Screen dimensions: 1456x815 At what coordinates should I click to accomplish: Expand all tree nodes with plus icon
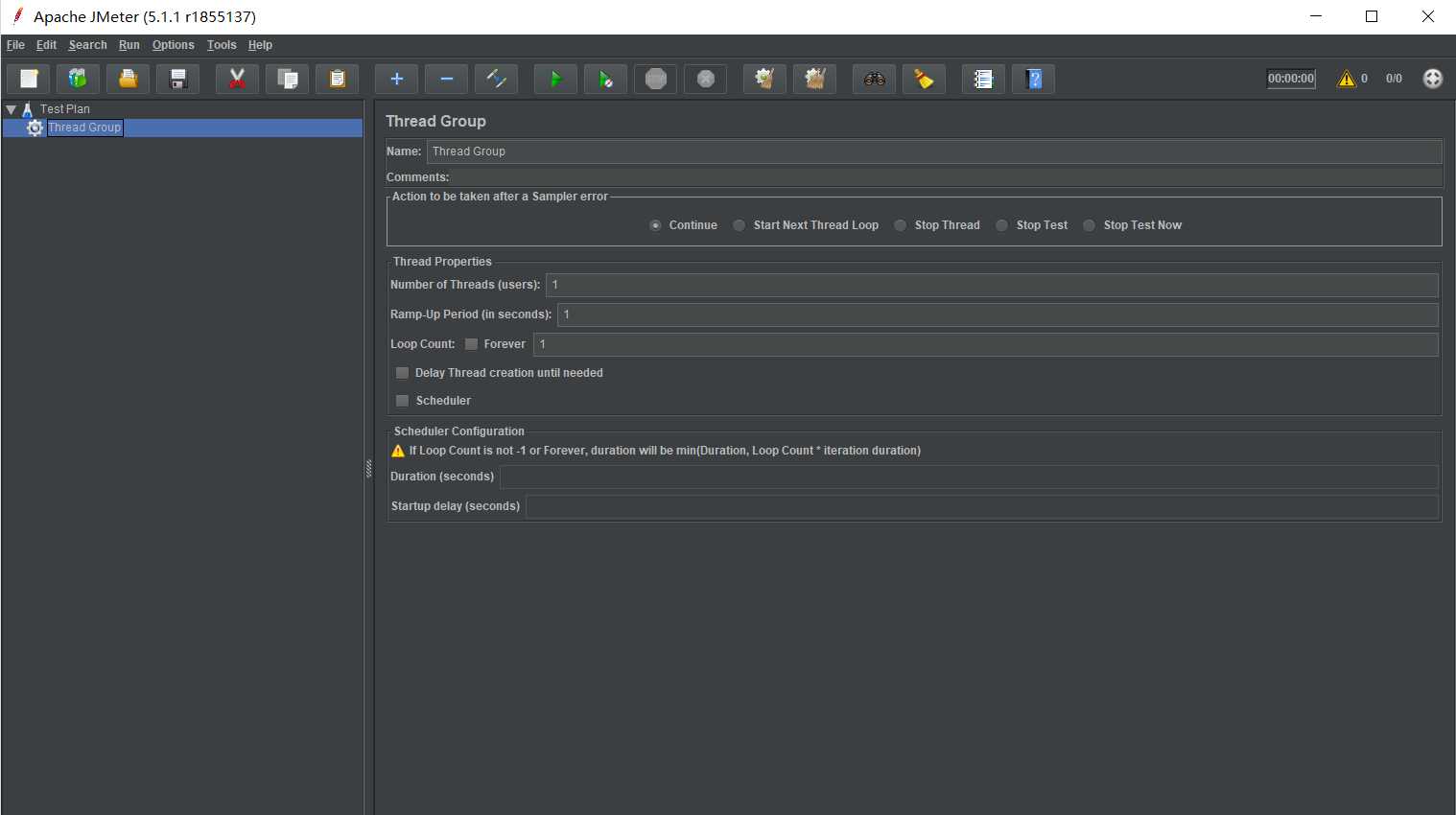coord(397,79)
